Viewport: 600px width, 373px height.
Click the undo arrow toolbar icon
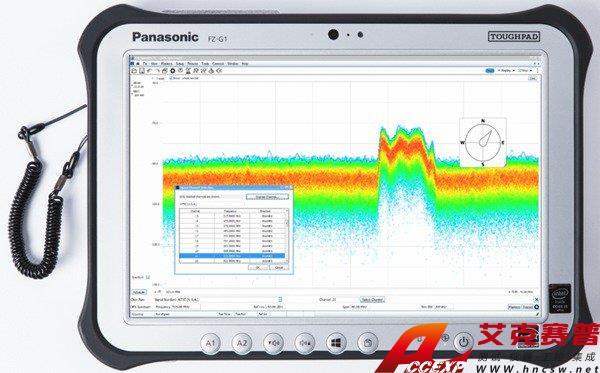[149, 71]
